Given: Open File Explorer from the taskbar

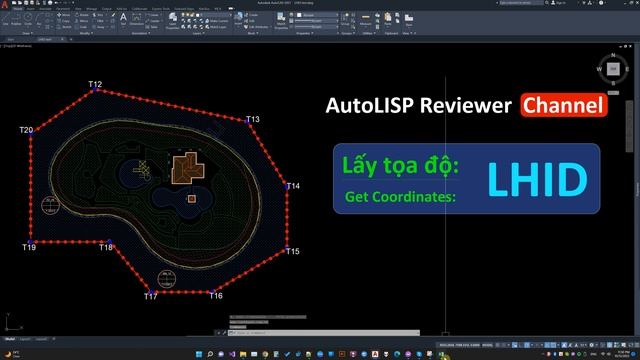Looking at the screenshot, I should 243,354.
